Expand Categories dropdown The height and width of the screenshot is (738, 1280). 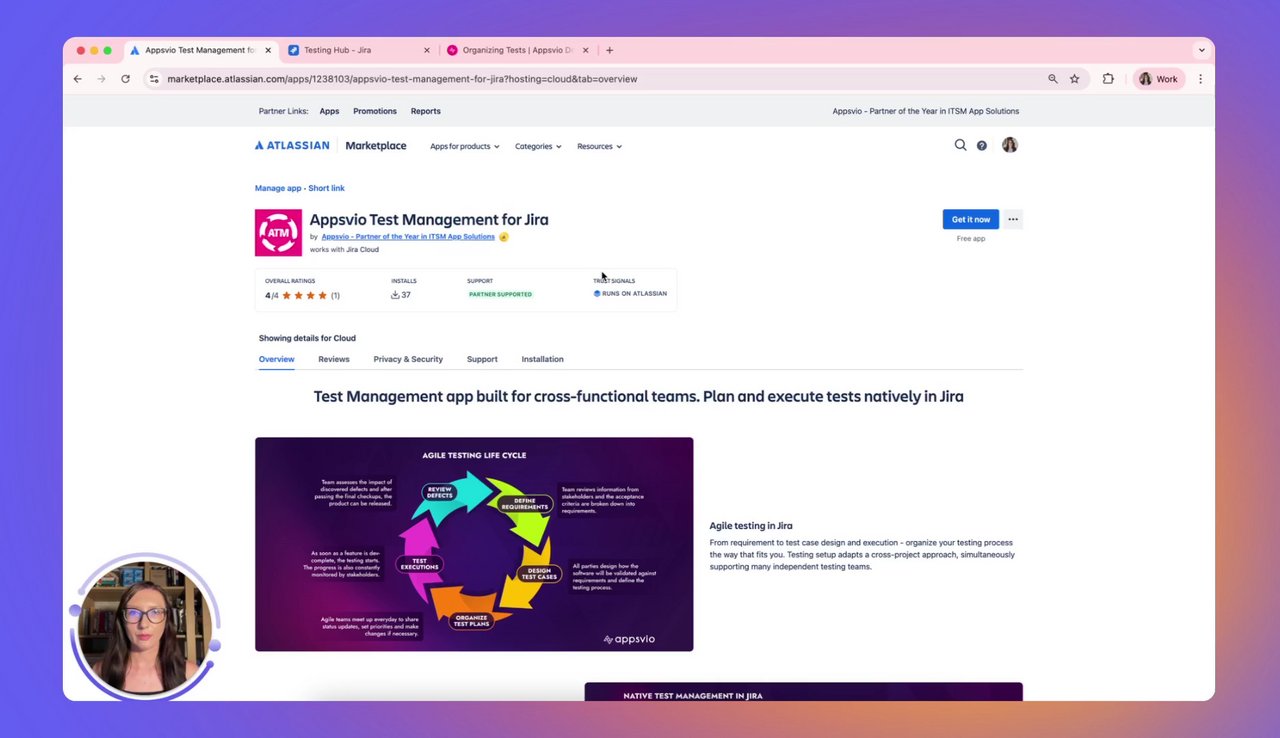coord(538,146)
